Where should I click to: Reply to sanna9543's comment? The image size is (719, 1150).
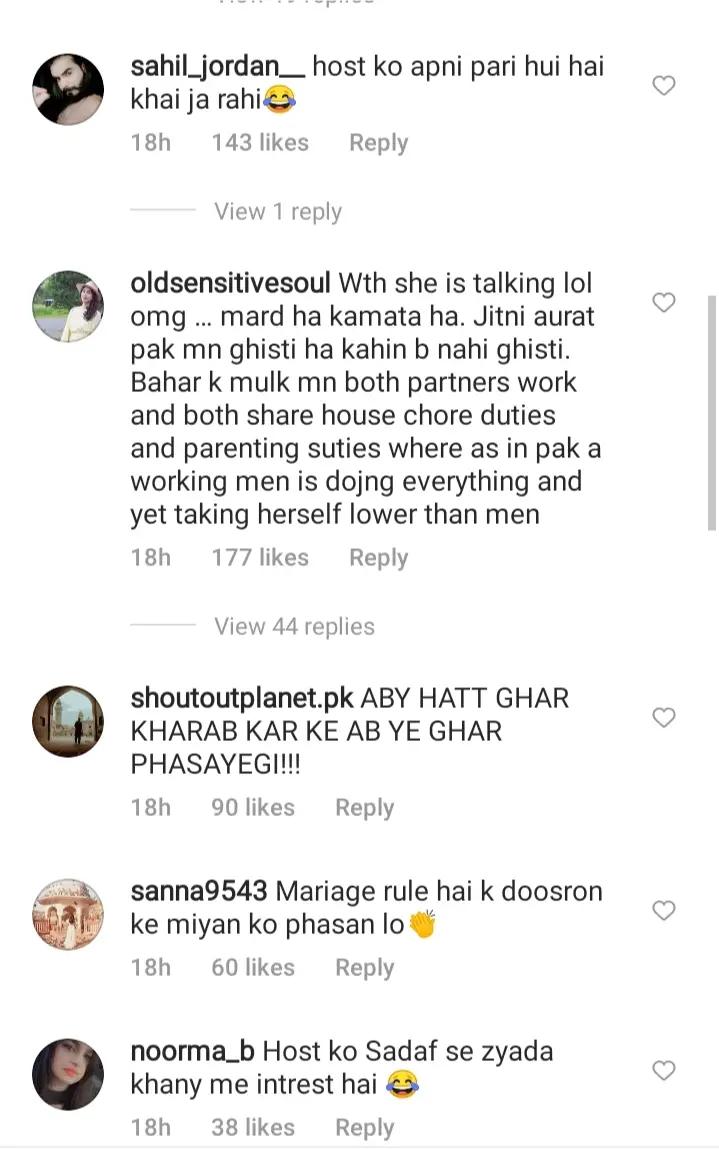coord(365,968)
